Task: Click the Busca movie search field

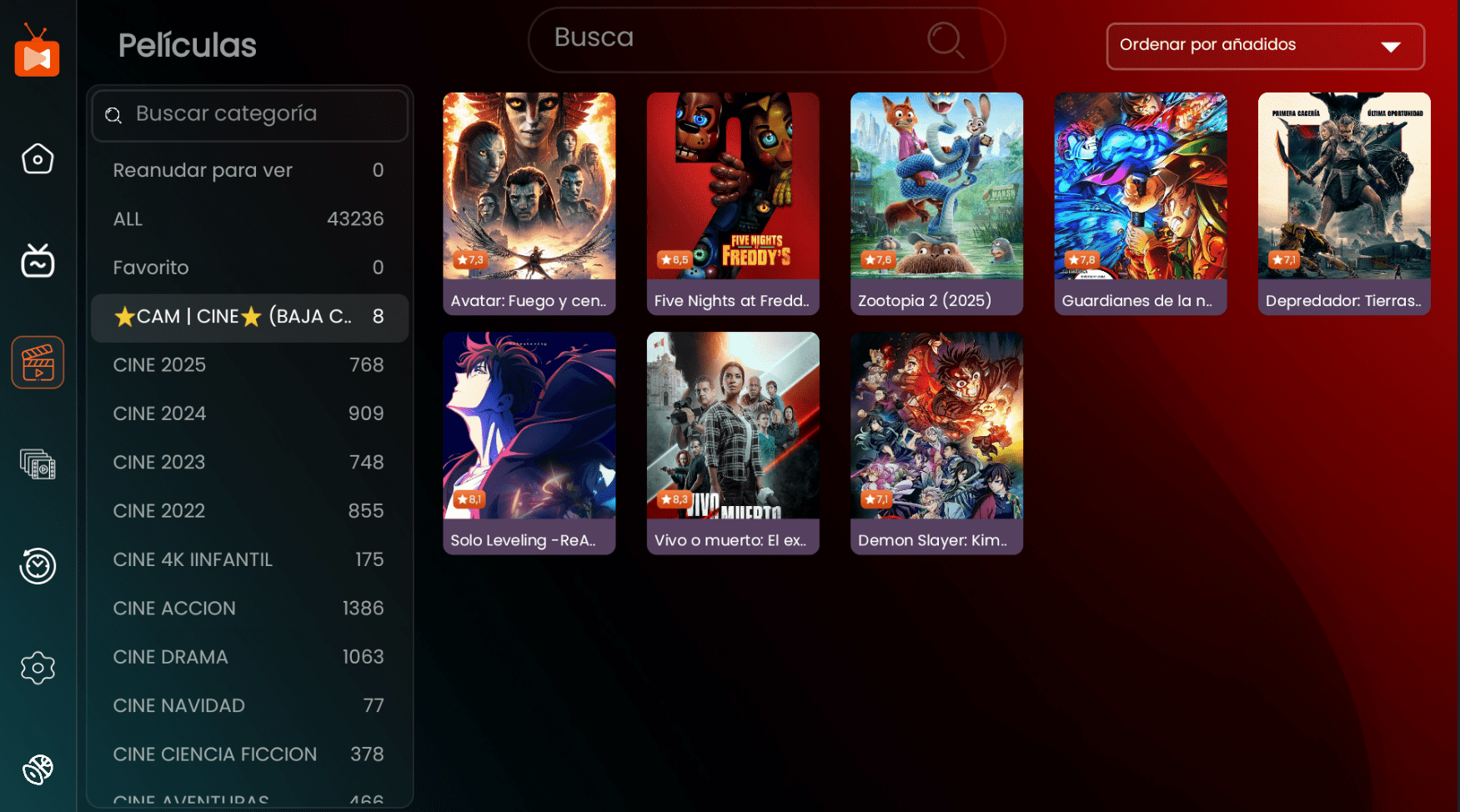Action: coord(734,39)
